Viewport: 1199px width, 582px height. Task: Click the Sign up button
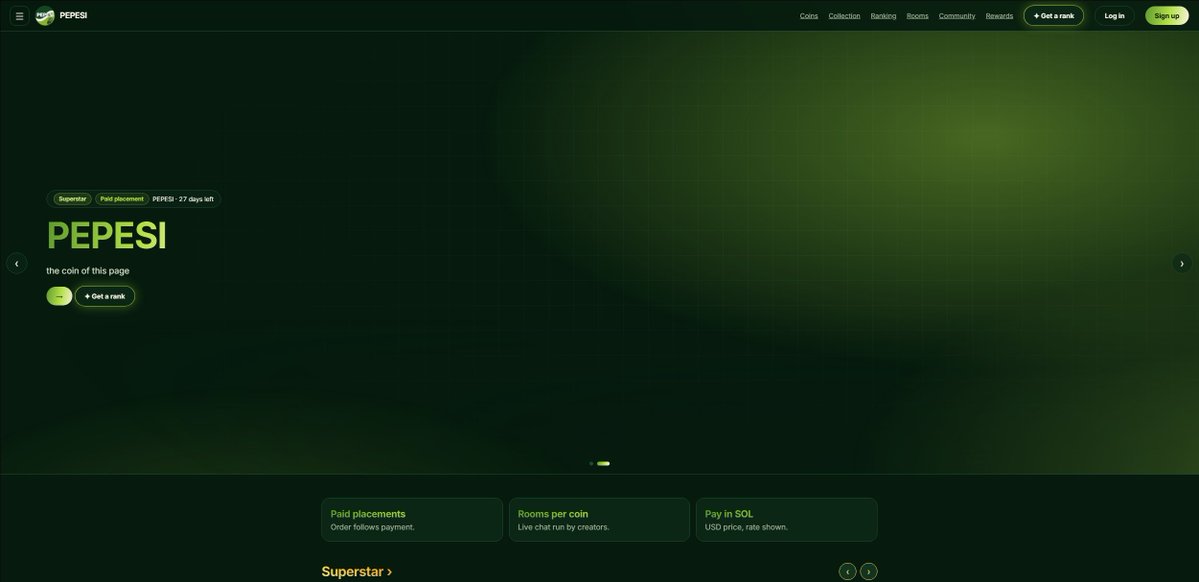coord(1166,15)
